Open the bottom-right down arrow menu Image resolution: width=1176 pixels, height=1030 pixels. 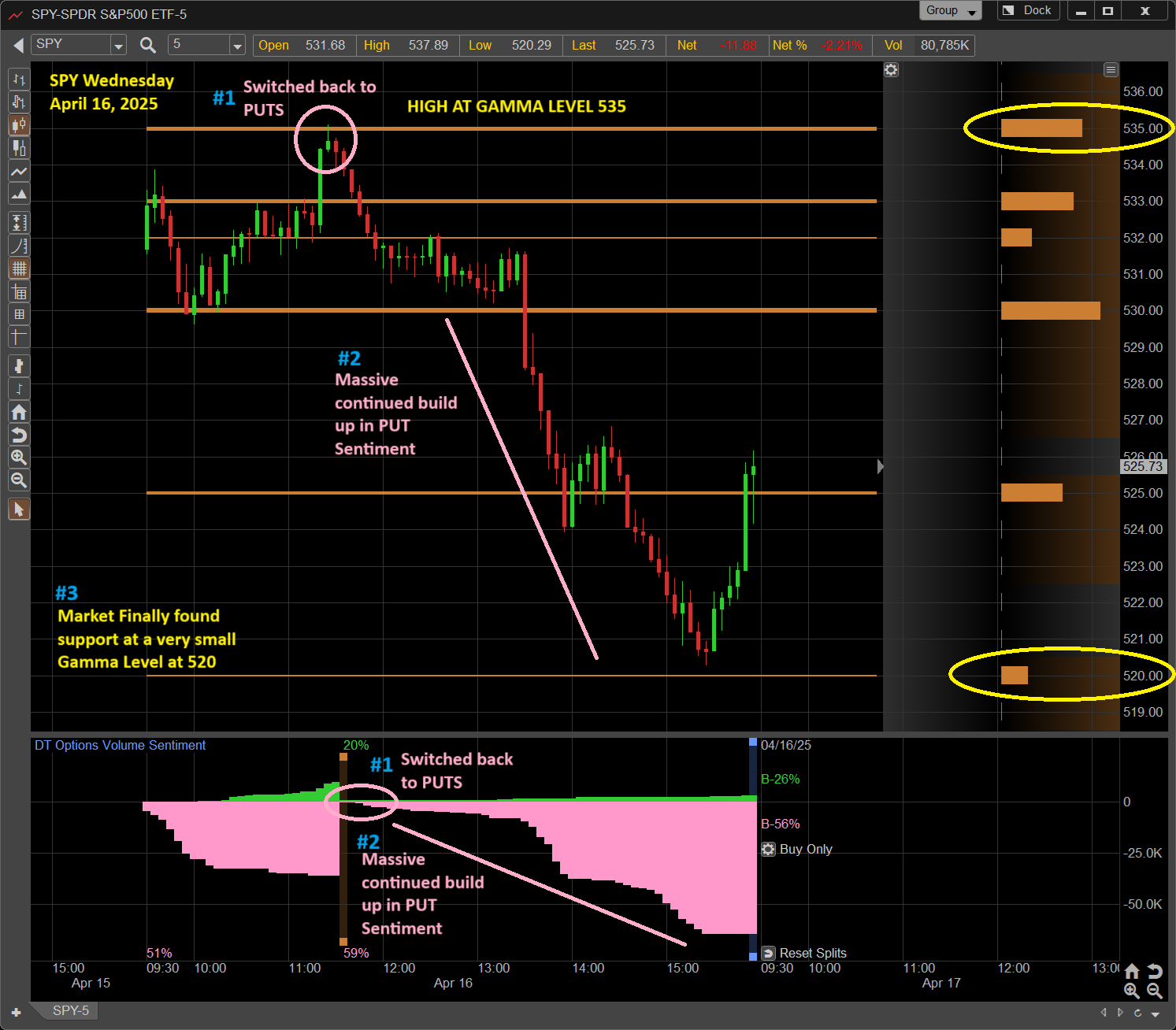pos(1156,1014)
